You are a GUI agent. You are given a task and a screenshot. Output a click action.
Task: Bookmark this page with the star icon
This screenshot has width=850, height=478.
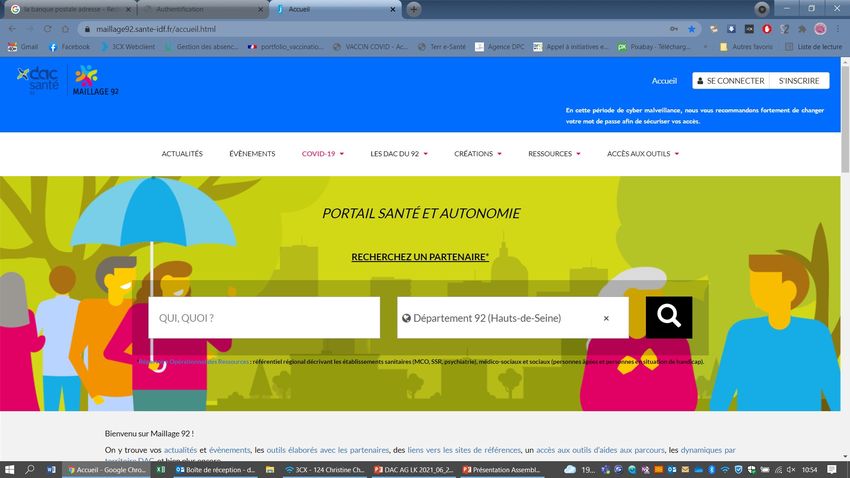[692, 29]
